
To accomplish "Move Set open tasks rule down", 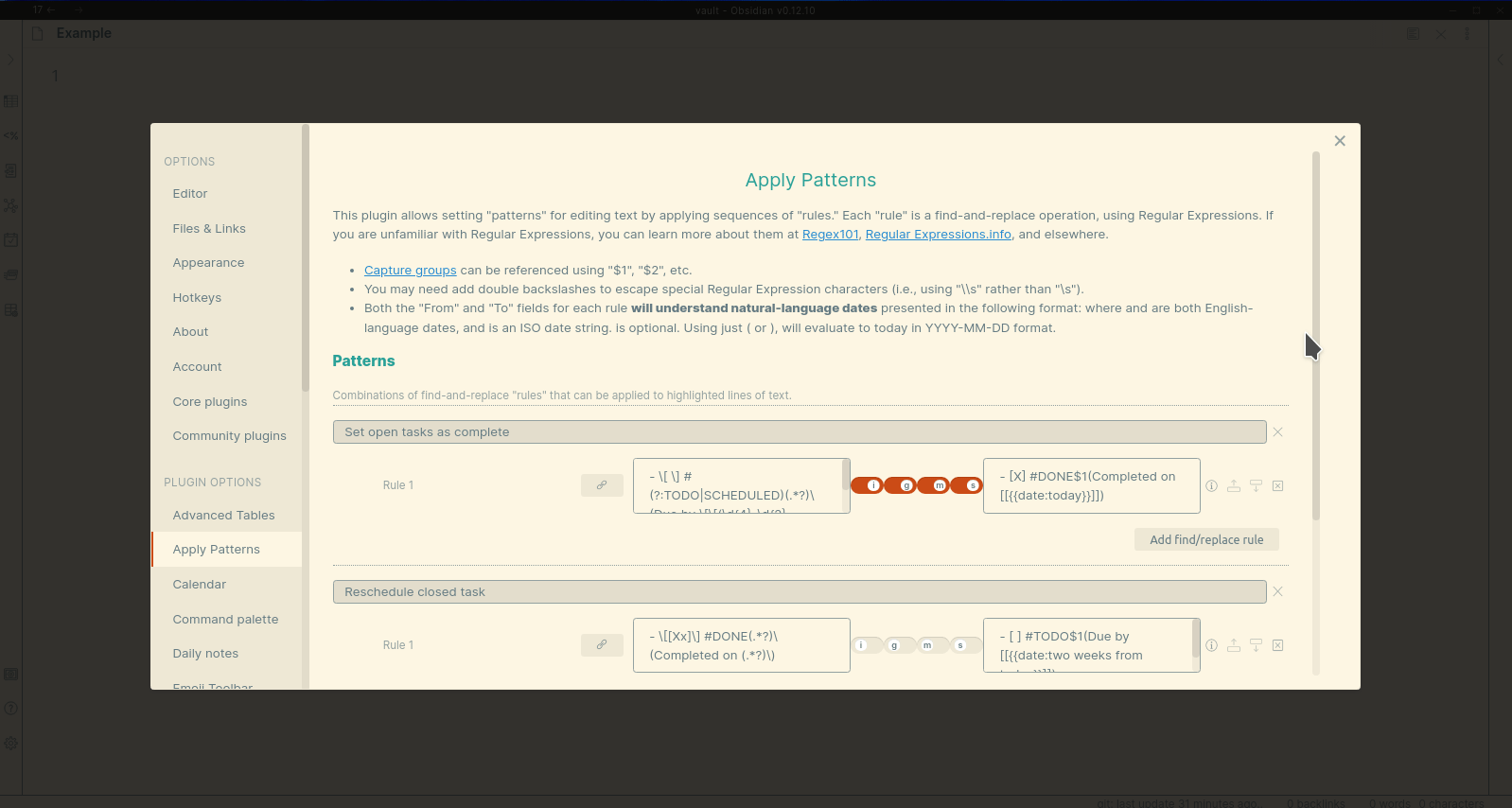I will tap(1256, 485).
